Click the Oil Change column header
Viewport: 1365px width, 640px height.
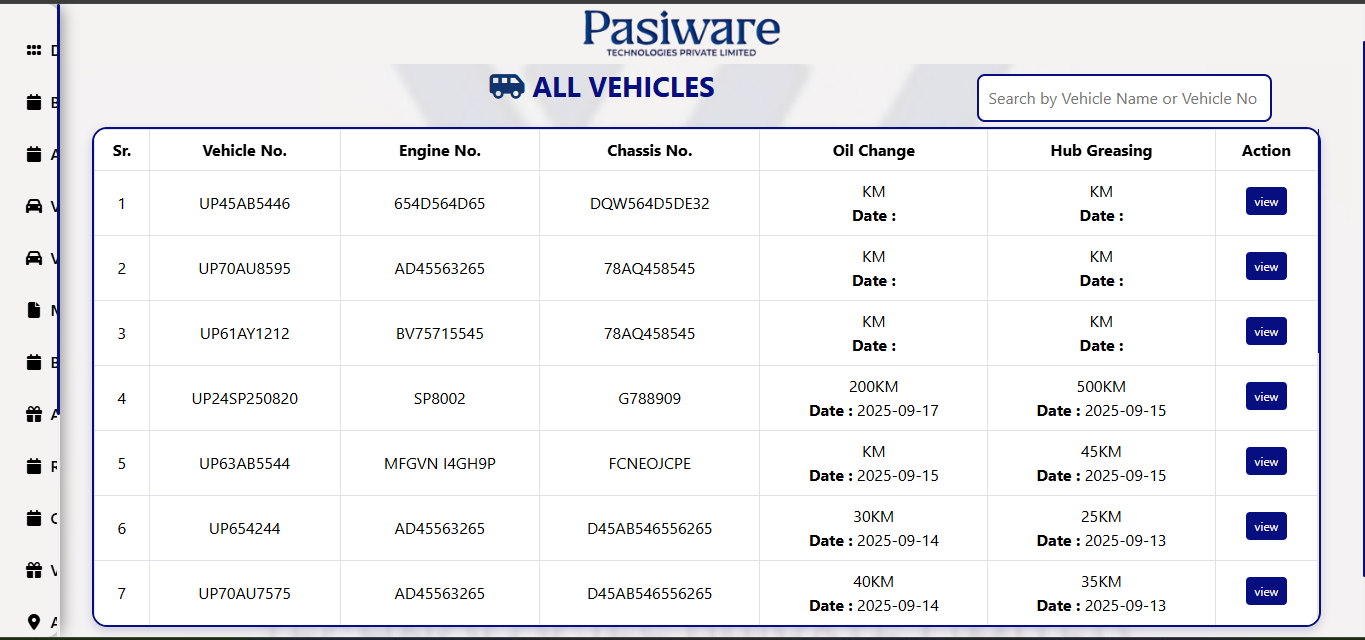point(873,151)
